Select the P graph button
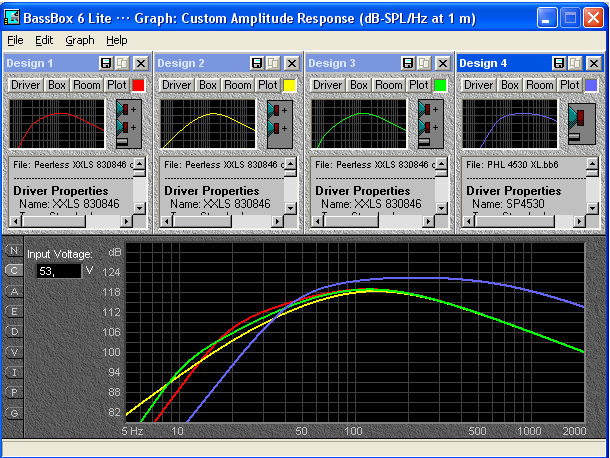 [14, 393]
